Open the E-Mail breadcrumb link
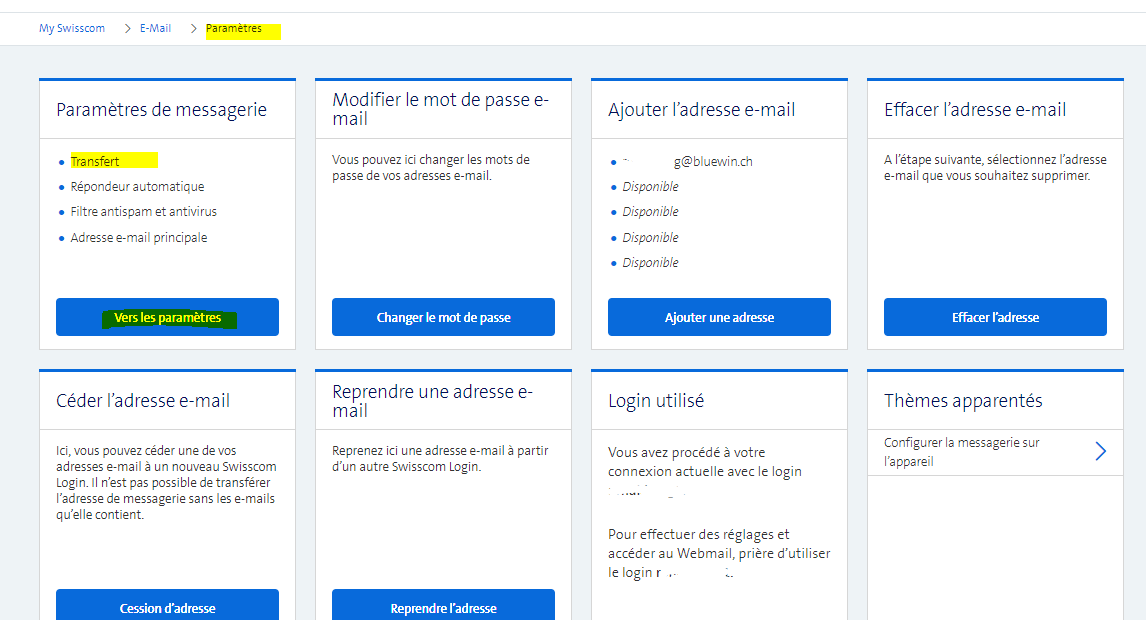 (155, 29)
